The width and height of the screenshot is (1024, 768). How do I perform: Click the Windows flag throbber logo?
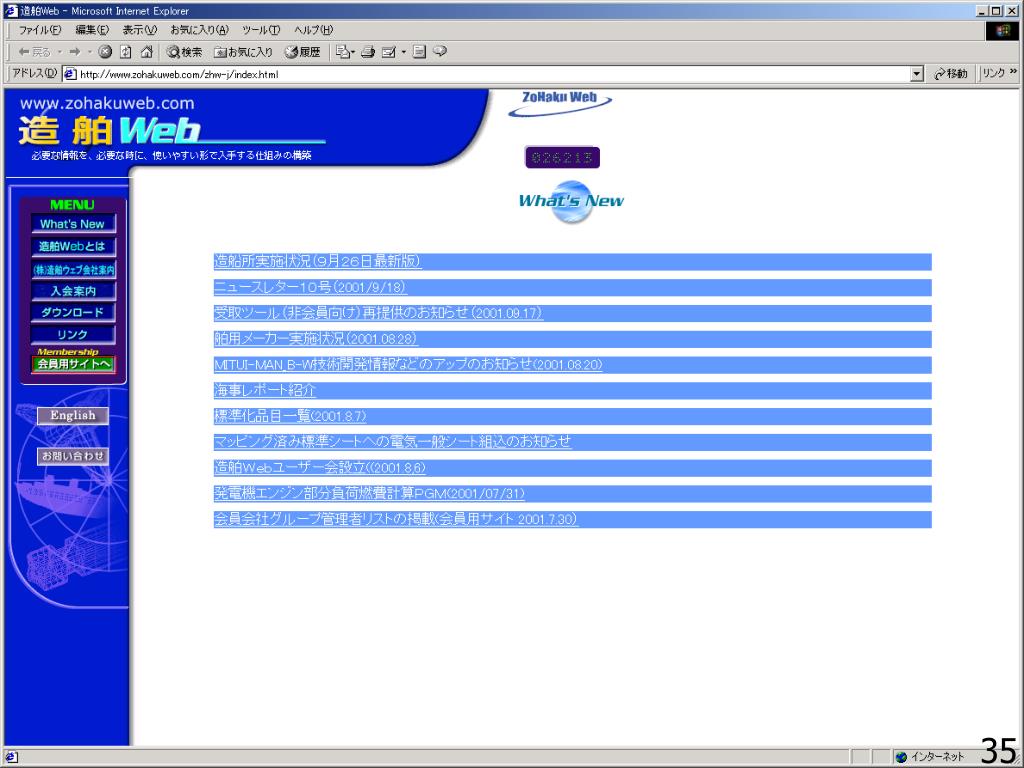(1002, 30)
